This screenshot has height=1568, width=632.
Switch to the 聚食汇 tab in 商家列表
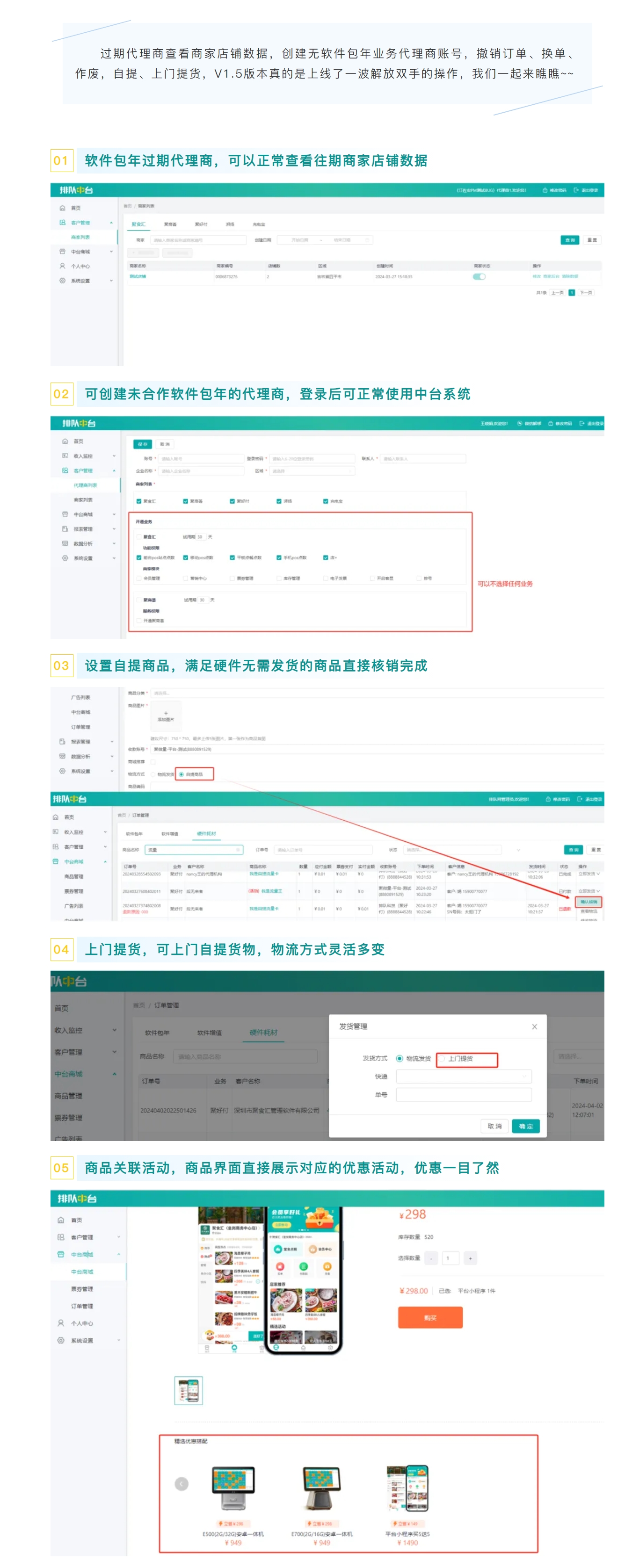[x=139, y=224]
